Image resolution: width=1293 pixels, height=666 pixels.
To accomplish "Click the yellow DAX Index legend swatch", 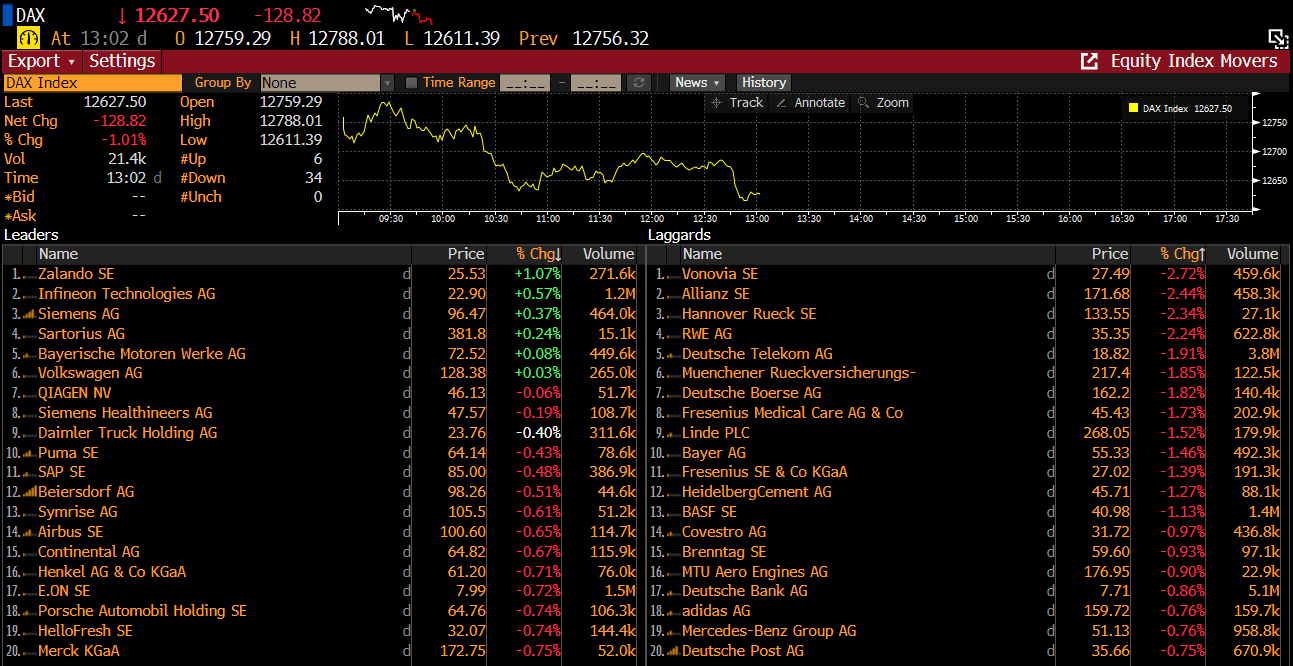I will pyautogui.click(x=1133, y=108).
